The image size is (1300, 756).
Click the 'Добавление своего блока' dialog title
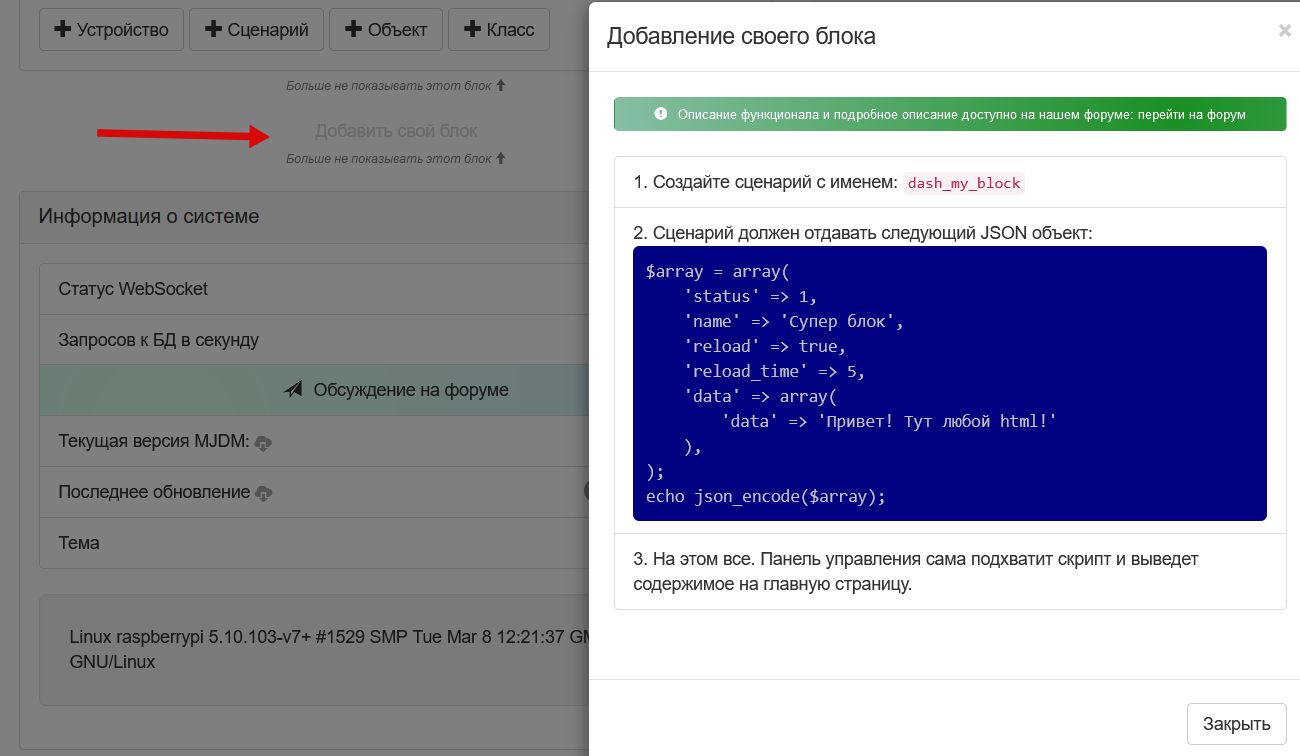[x=741, y=37]
